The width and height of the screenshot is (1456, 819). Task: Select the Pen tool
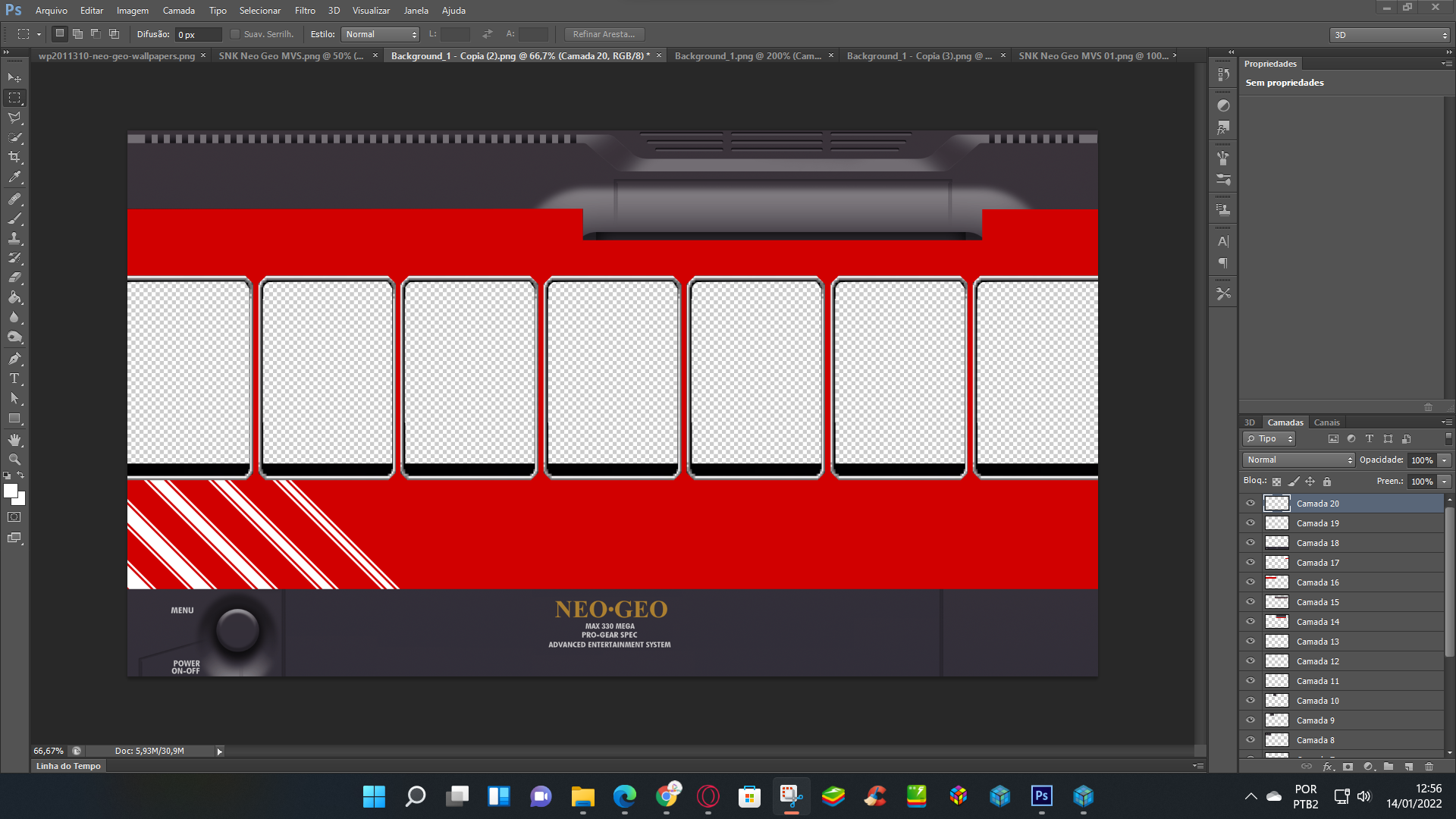click(x=14, y=359)
